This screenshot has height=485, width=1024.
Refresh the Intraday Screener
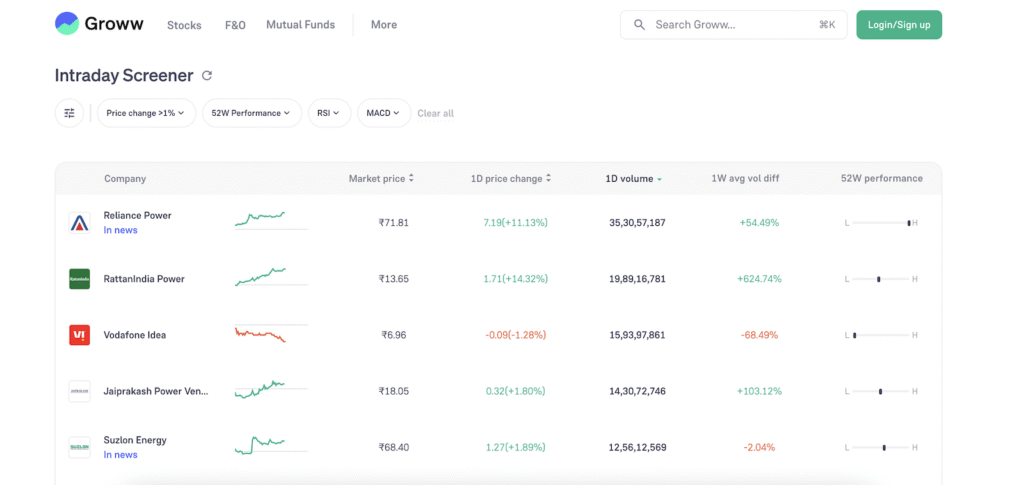click(x=207, y=76)
